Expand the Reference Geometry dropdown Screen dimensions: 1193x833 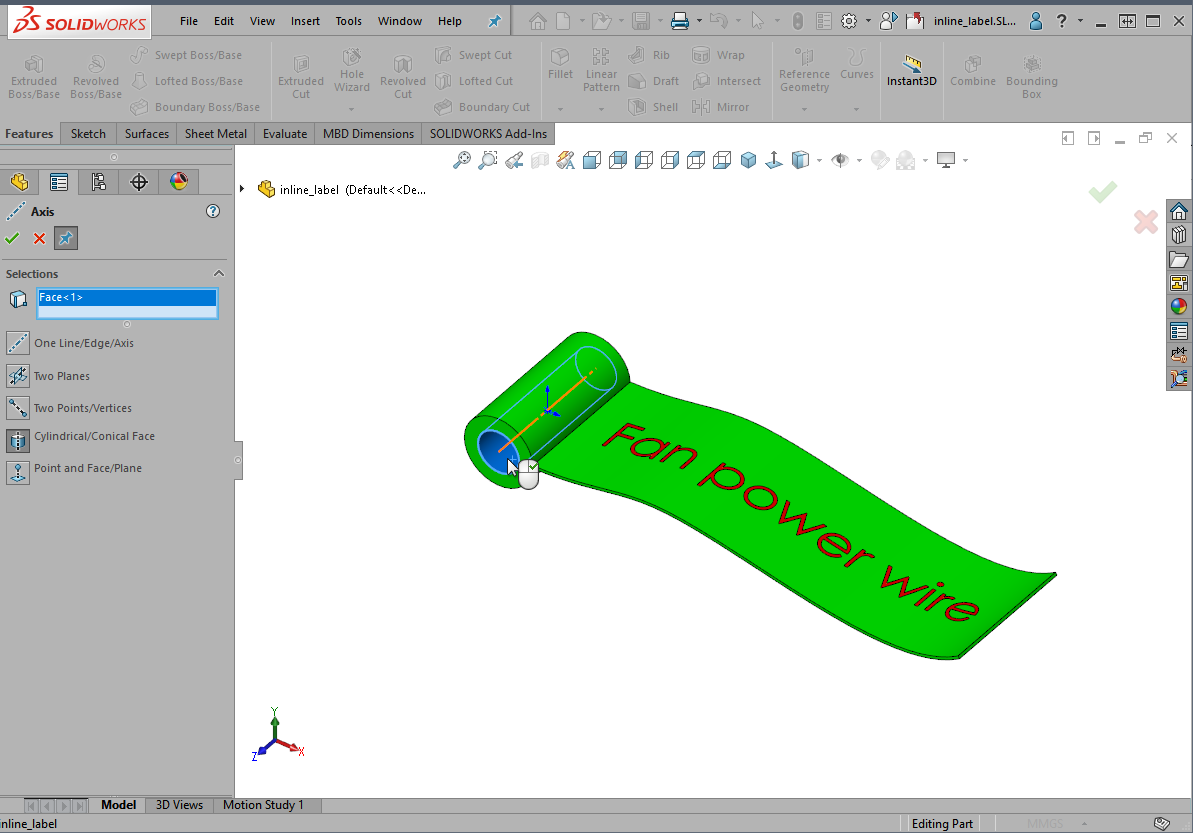tap(804, 109)
